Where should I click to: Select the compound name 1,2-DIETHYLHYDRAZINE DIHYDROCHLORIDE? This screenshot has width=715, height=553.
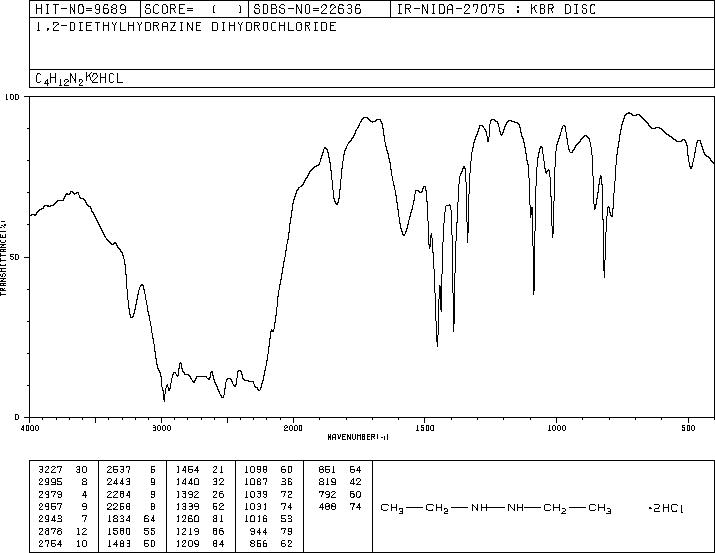coord(186,26)
